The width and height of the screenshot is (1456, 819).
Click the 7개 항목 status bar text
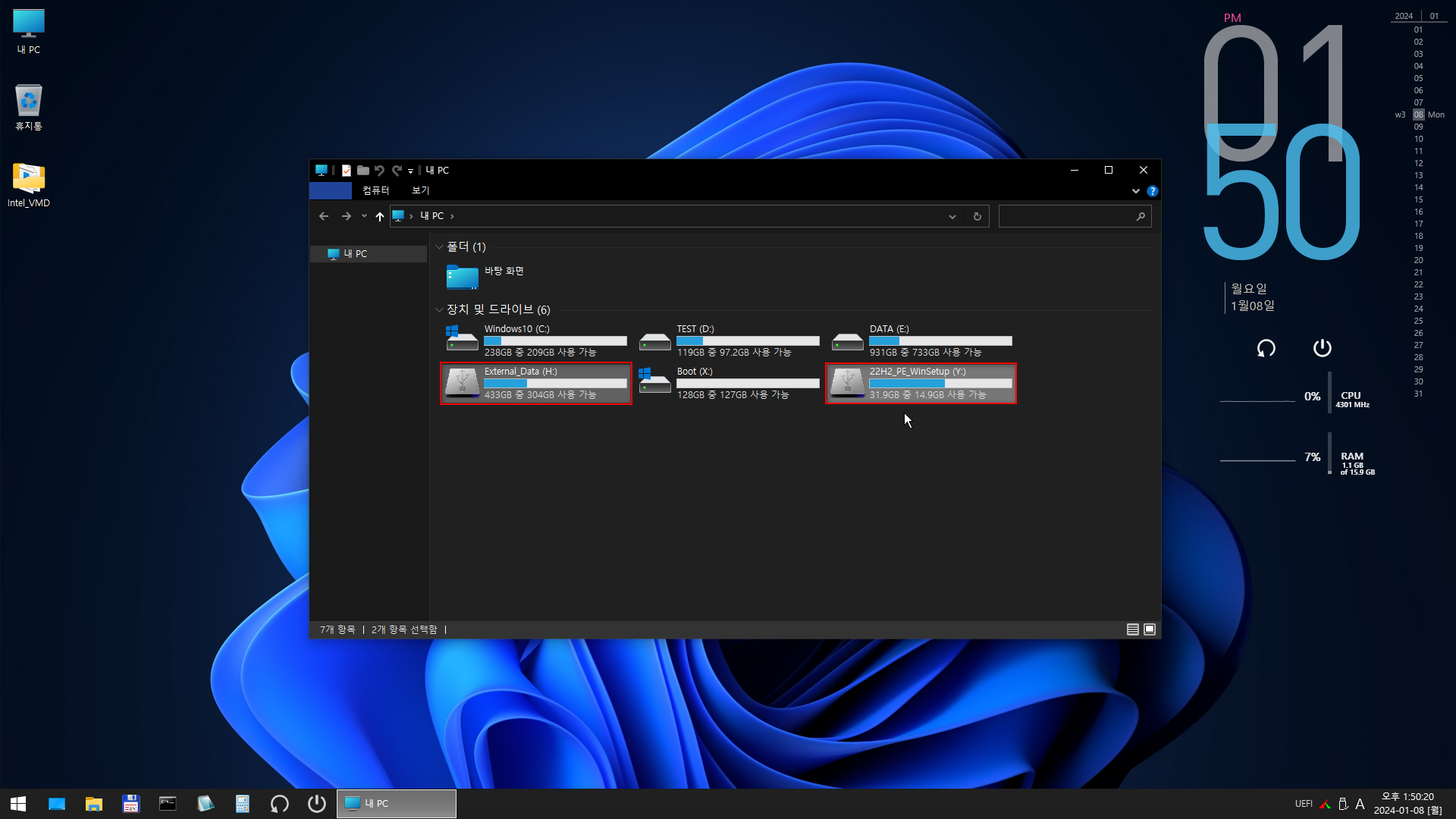click(337, 629)
